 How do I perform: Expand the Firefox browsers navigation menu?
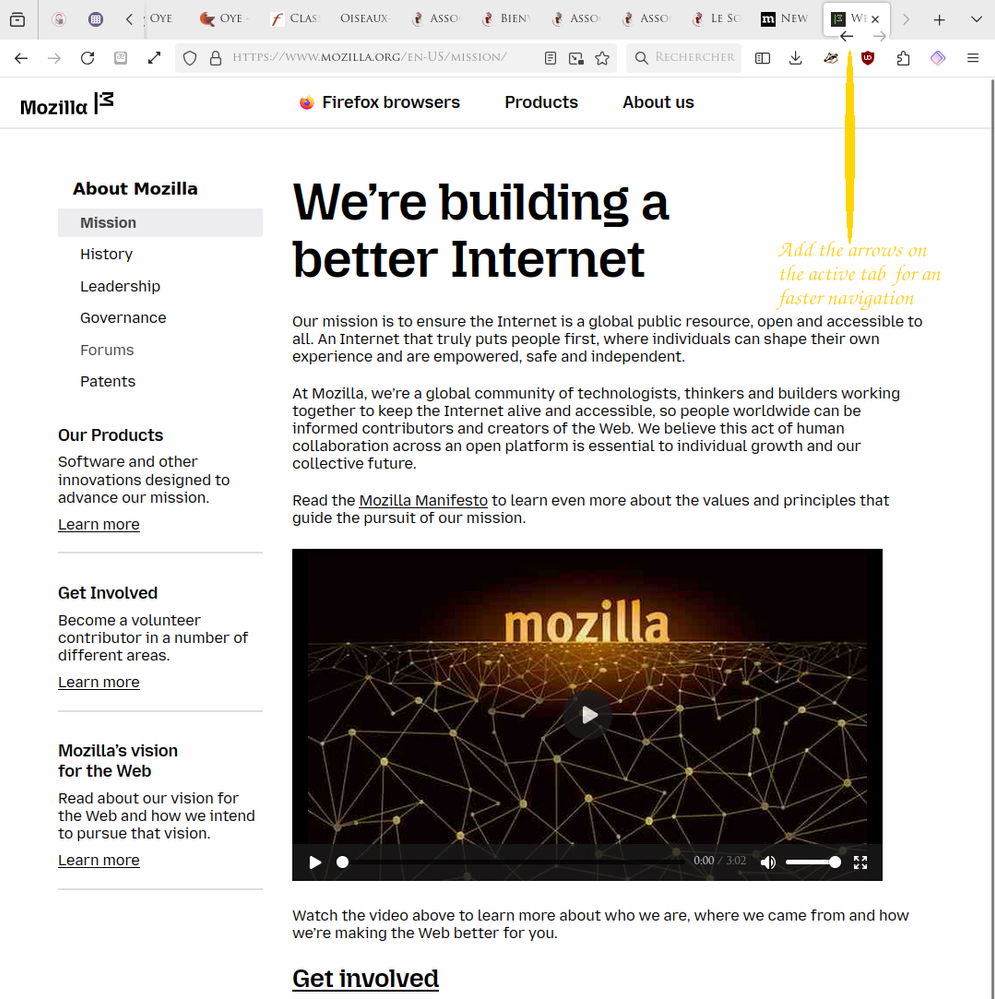[x=379, y=102]
